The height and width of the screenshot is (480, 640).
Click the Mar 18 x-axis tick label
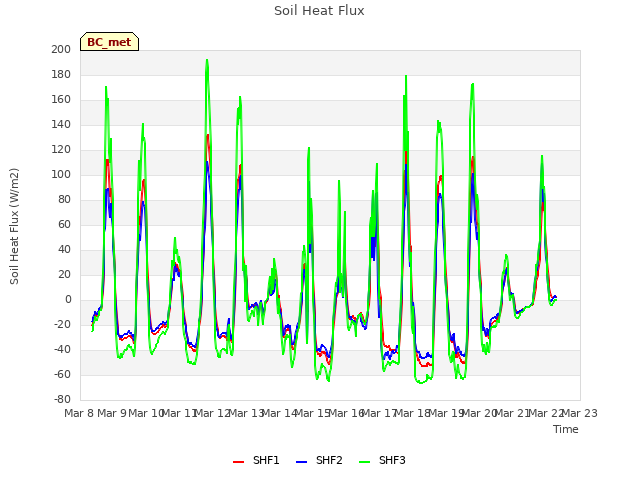(x=413, y=413)
